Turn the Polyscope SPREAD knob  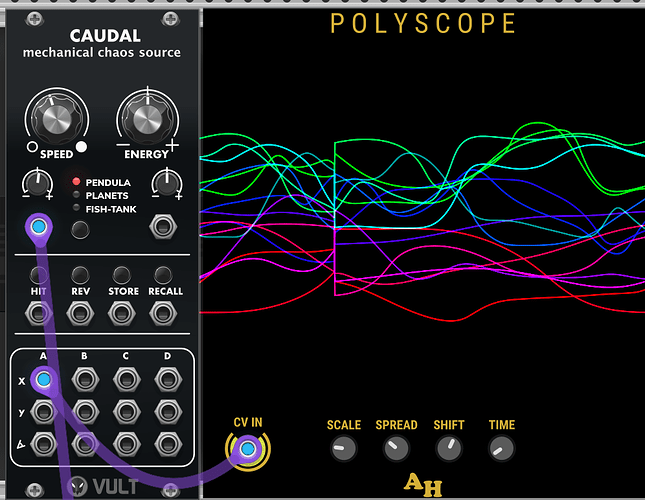(397, 449)
